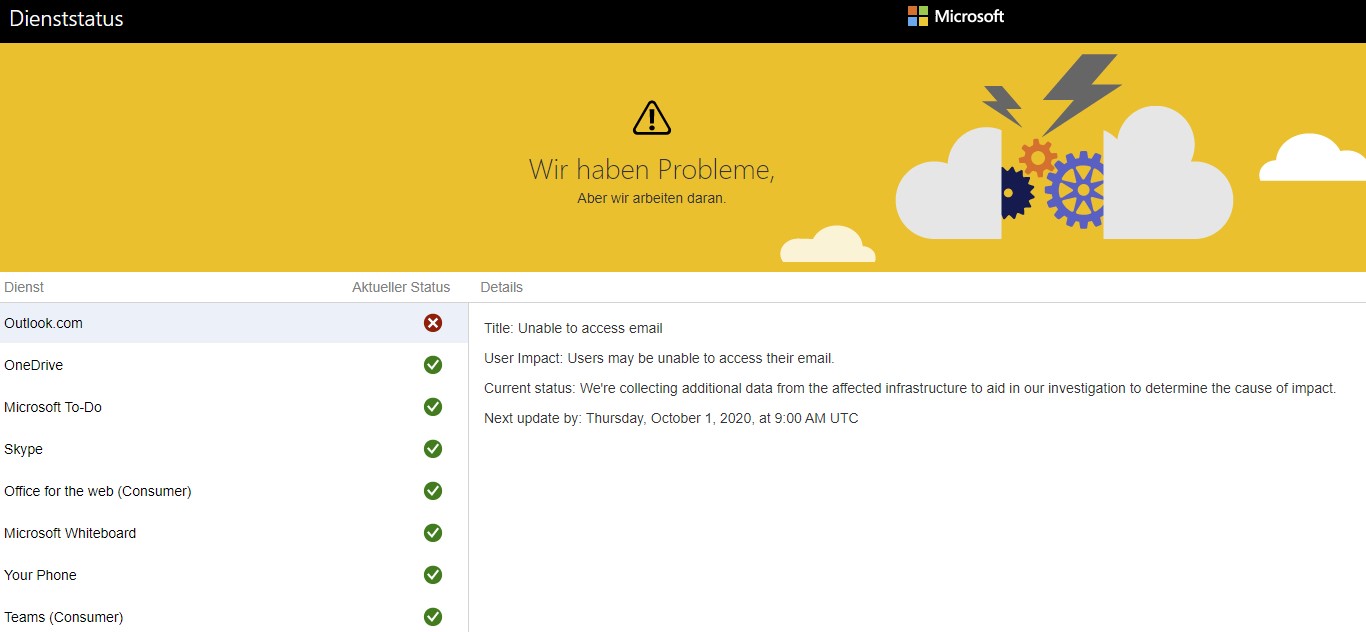
Task: Select the Skype service row
Action: (x=234, y=449)
